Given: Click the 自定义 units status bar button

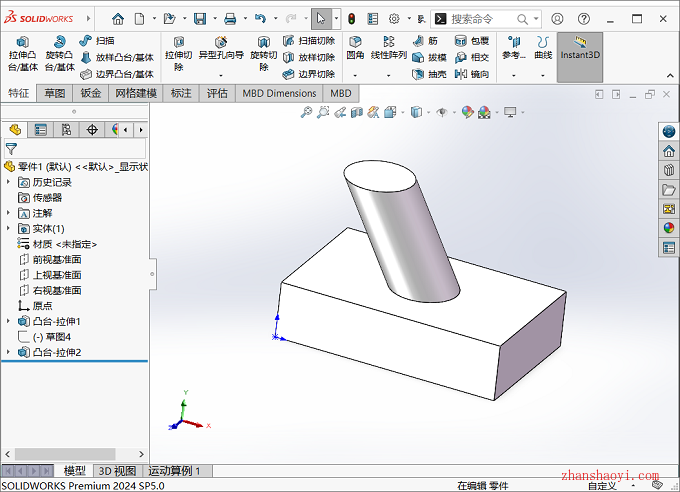Looking at the screenshot, I should [x=603, y=485].
